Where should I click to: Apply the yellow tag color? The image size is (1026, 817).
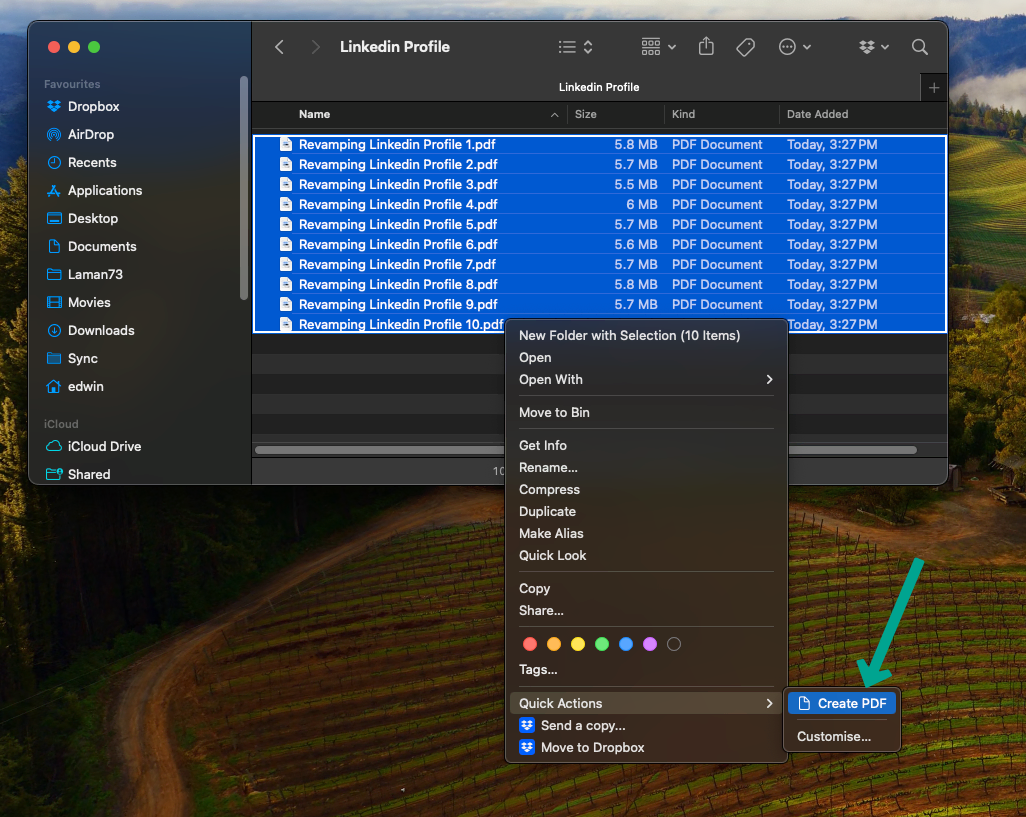coord(578,645)
